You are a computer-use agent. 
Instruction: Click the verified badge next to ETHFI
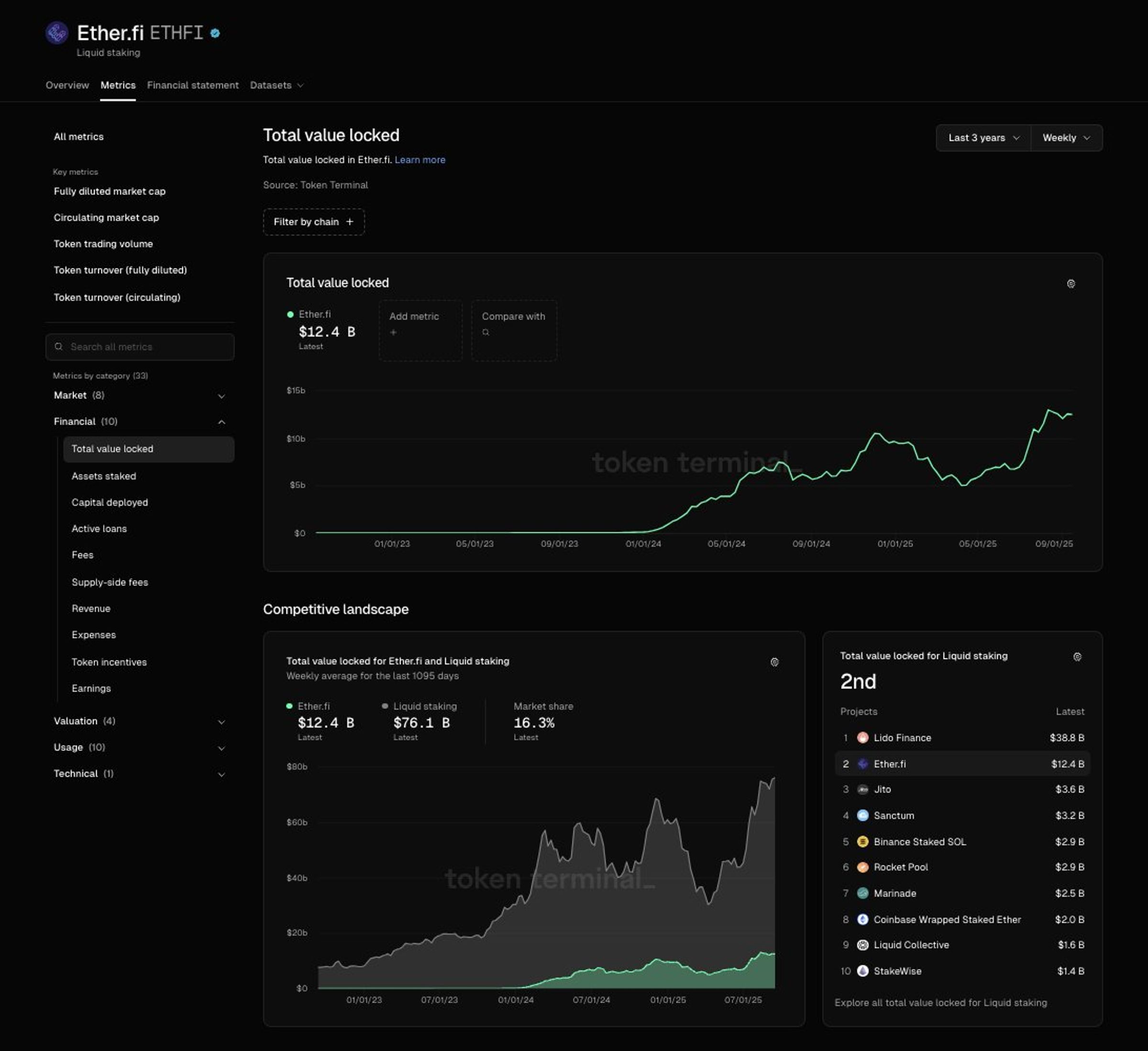coord(215,33)
